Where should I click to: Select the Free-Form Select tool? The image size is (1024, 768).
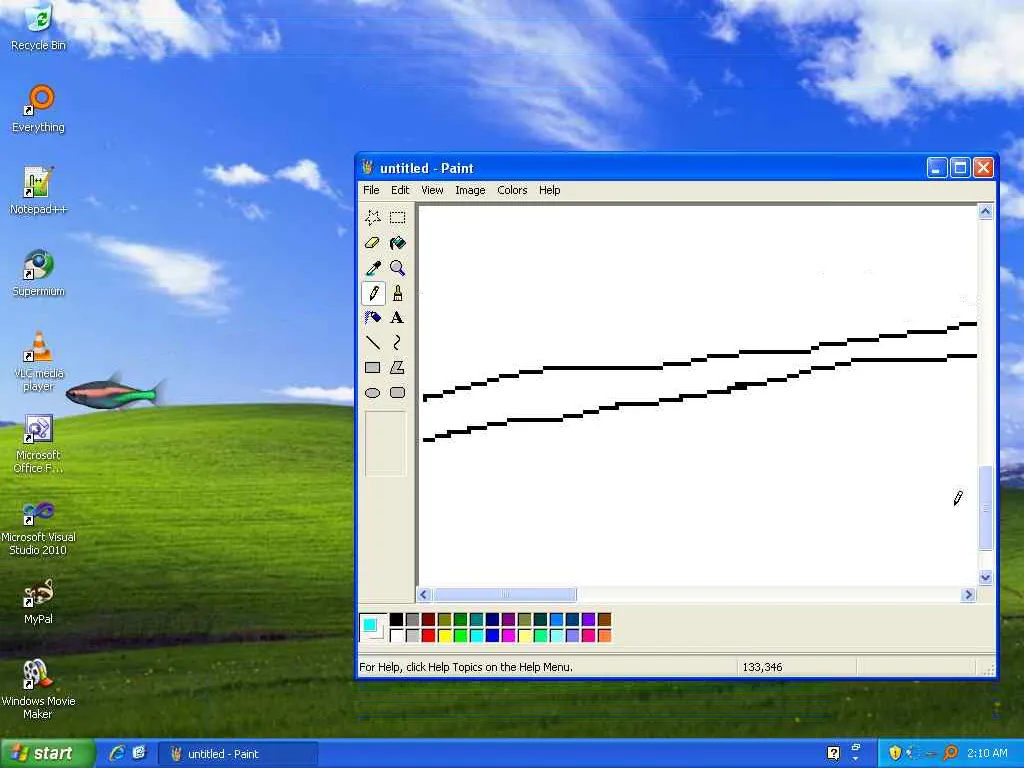(x=373, y=217)
